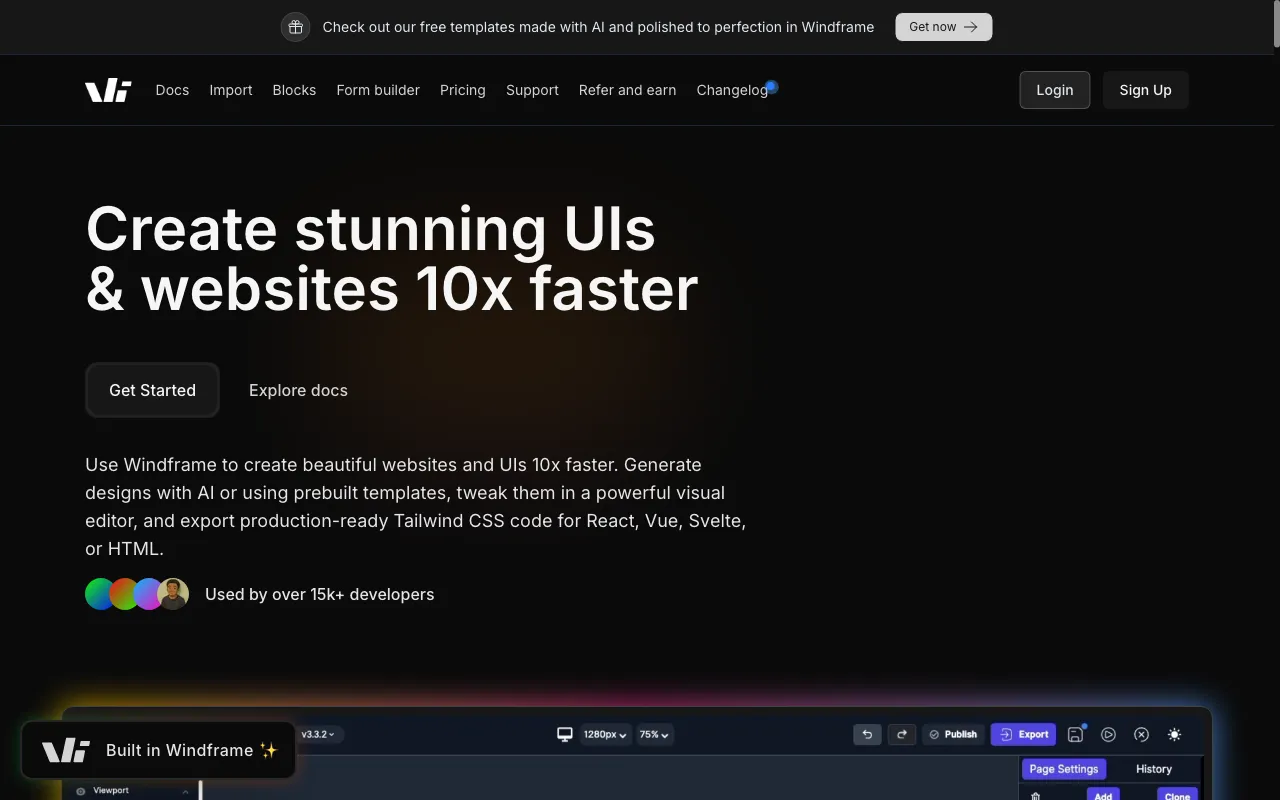The image size is (1280, 800).
Task: Switch to the Page Settings tab
Action: pos(1064,769)
